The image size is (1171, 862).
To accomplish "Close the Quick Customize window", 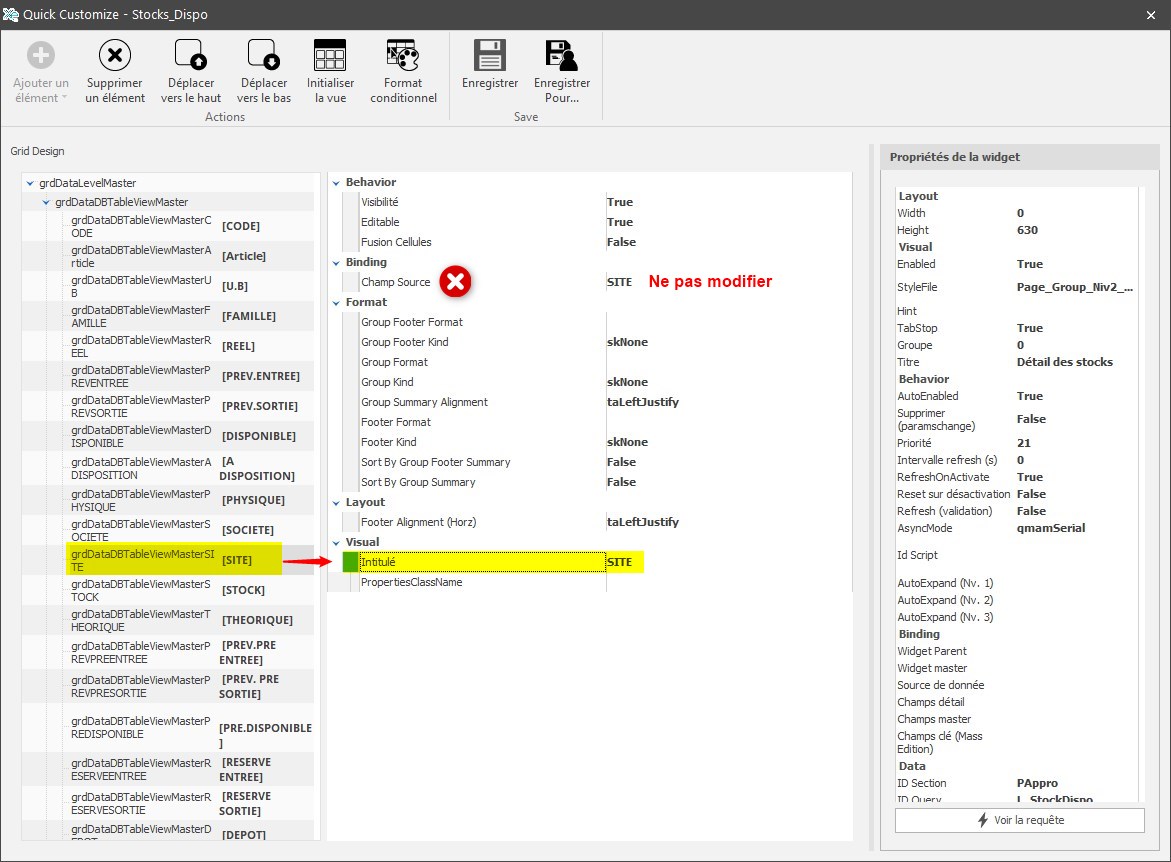I will tap(1151, 14).
